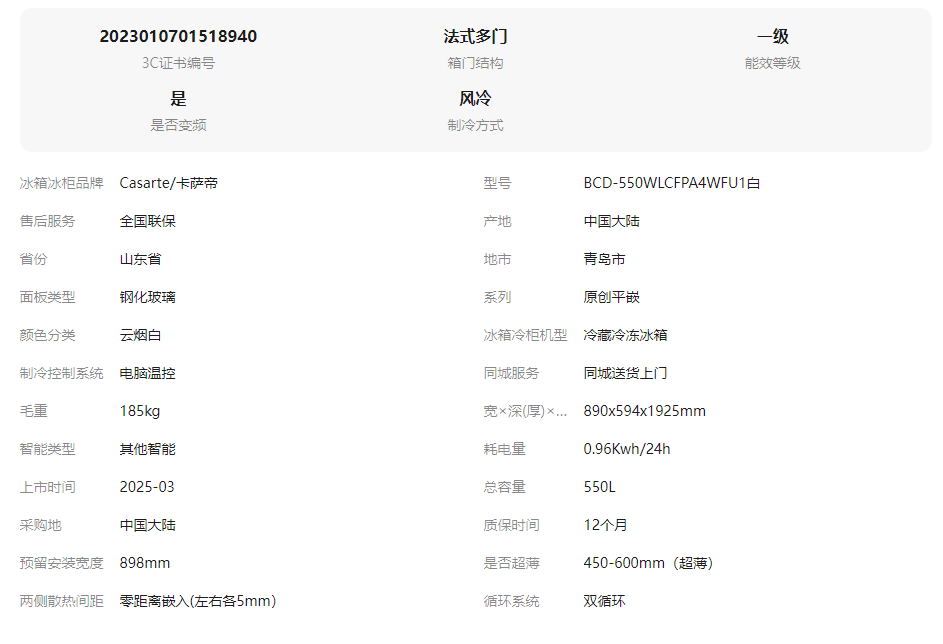The width and height of the screenshot is (943, 644).
Task: Click the 890x594x1925mm dimensions value
Action: pos(644,411)
